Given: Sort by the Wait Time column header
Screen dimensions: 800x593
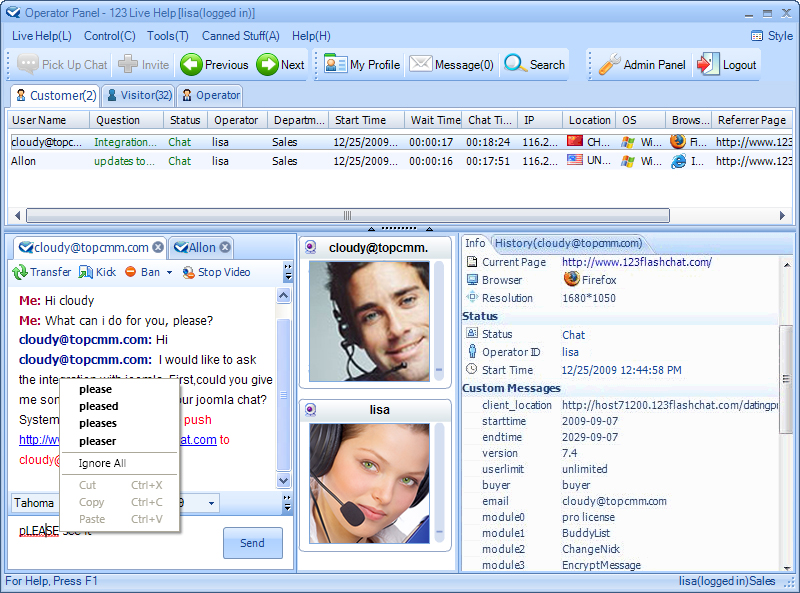Looking at the screenshot, I should [x=435, y=120].
